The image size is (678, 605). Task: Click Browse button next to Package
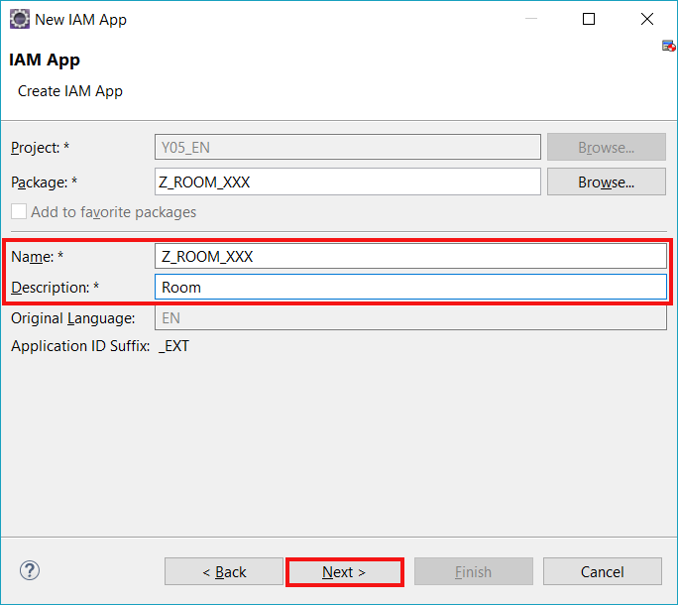pos(606,182)
